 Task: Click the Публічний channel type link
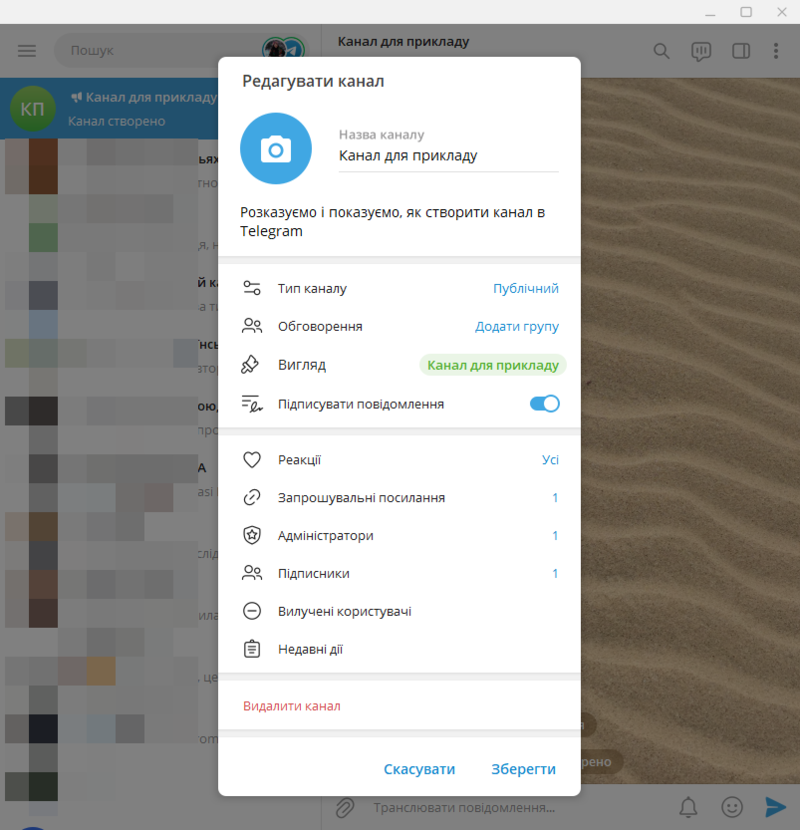tap(526, 288)
